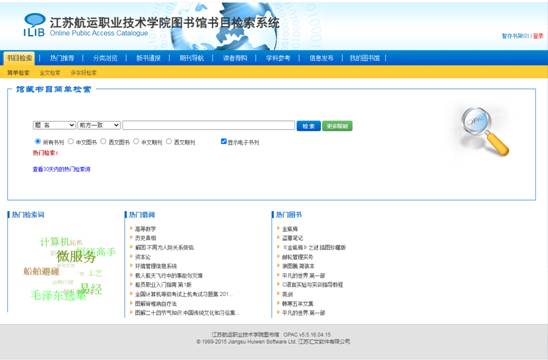Click the 热门图书 section heading
The width and height of the screenshot is (548, 360).
click(x=289, y=215)
